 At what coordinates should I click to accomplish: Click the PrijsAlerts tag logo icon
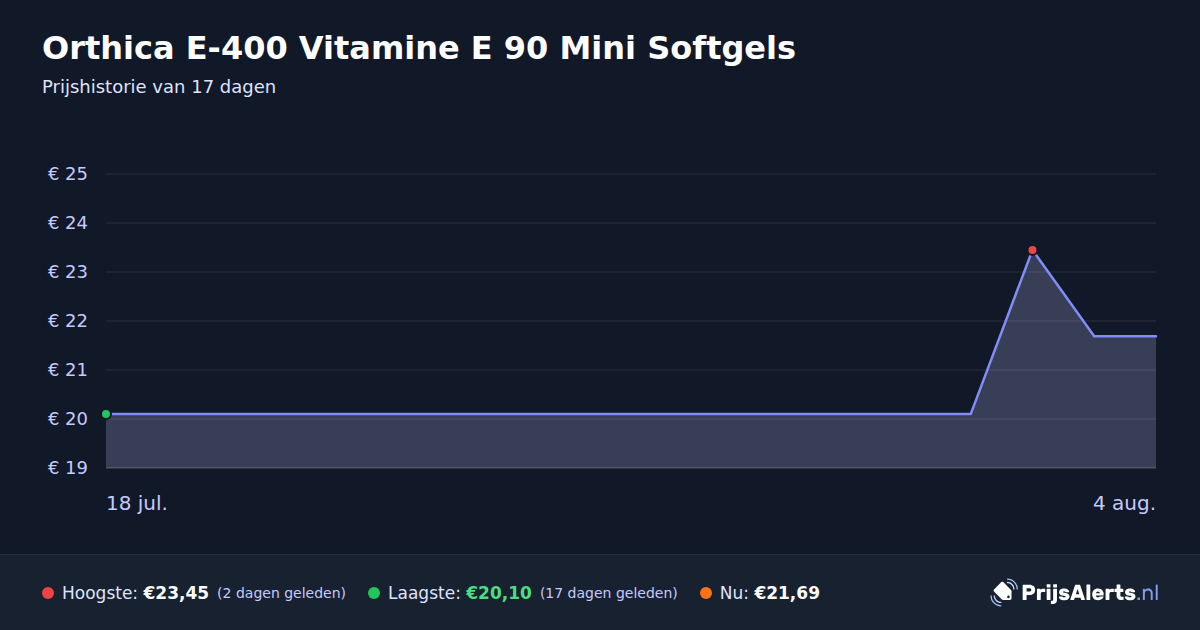pos(1003,592)
